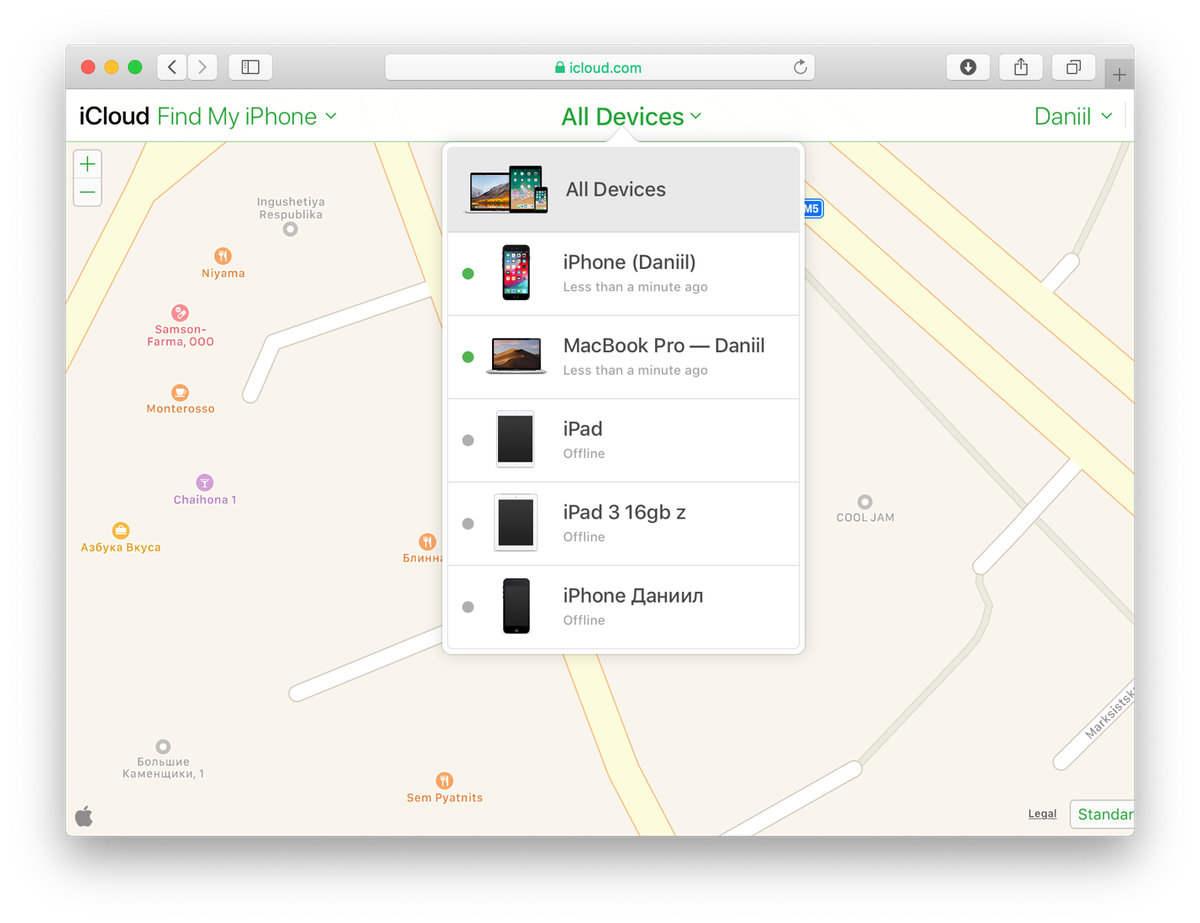Viewport: 1200px width, 923px height.
Task: Open Safari downloads button
Action: click(x=968, y=67)
